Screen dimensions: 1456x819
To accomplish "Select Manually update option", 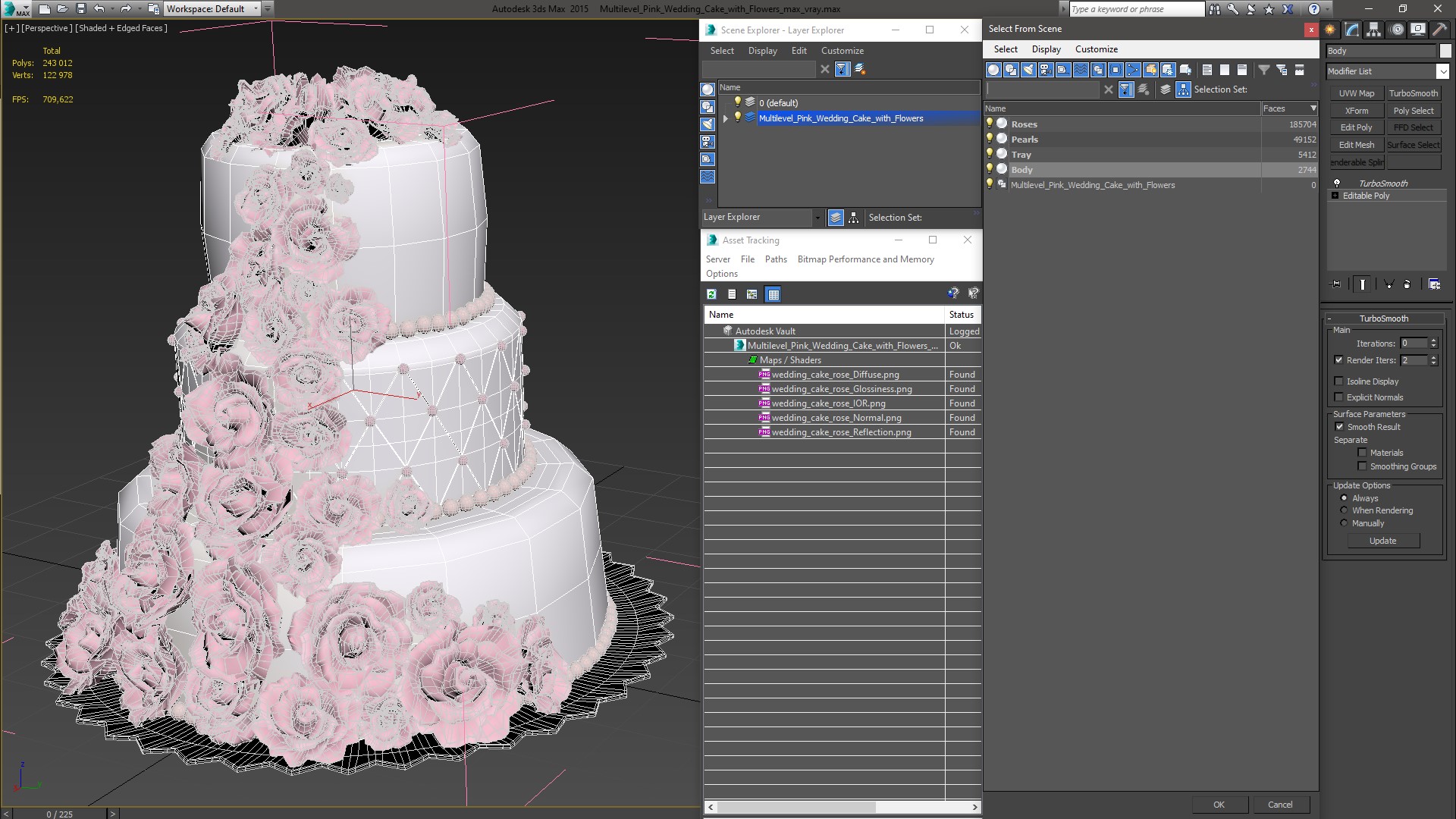I will (1344, 523).
